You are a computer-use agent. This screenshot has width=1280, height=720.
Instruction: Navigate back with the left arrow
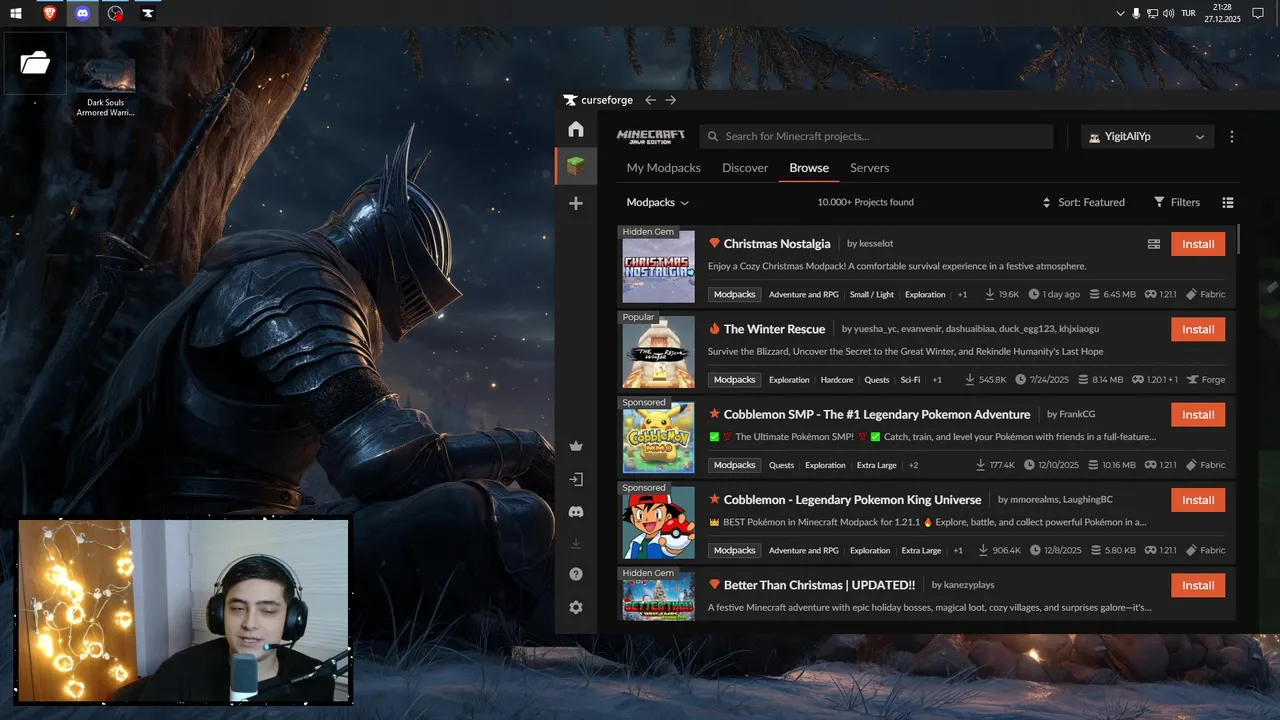click(x=650, y=100)
